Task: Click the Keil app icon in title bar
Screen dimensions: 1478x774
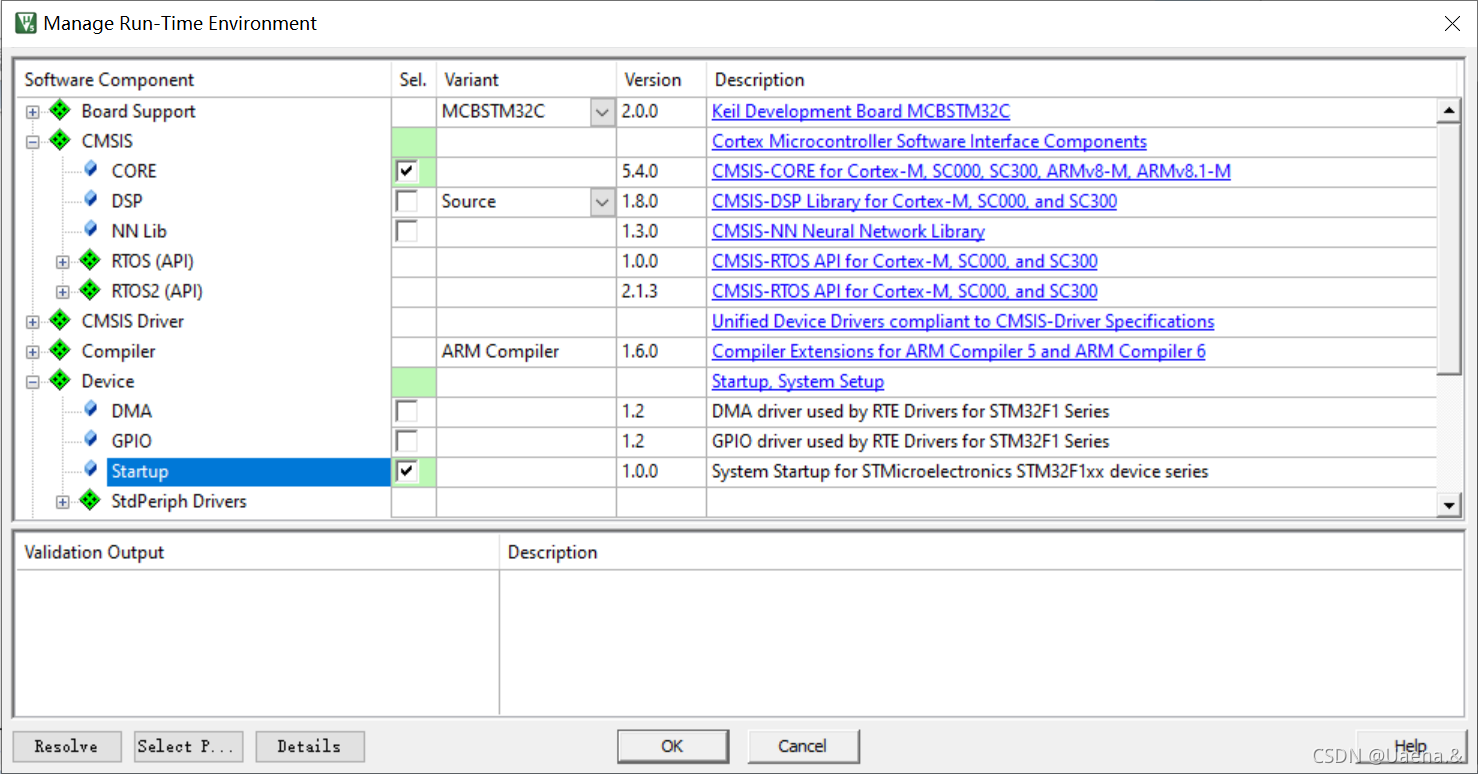Action: [25, 23]
